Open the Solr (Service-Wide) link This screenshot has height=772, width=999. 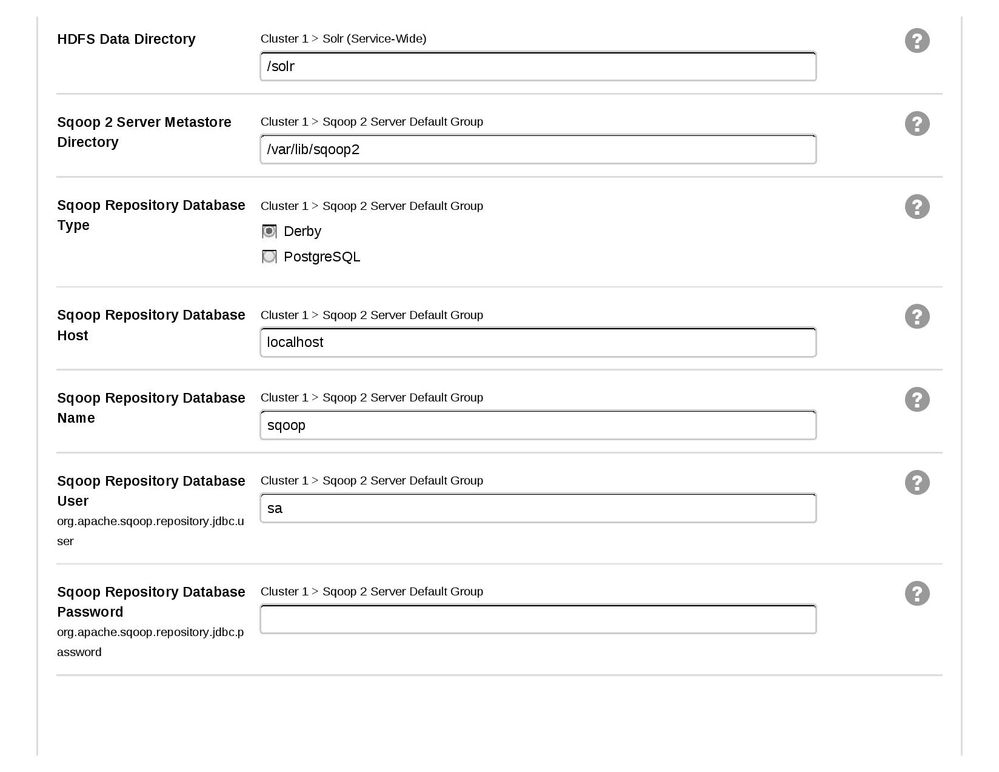click(x=372, y=38)
